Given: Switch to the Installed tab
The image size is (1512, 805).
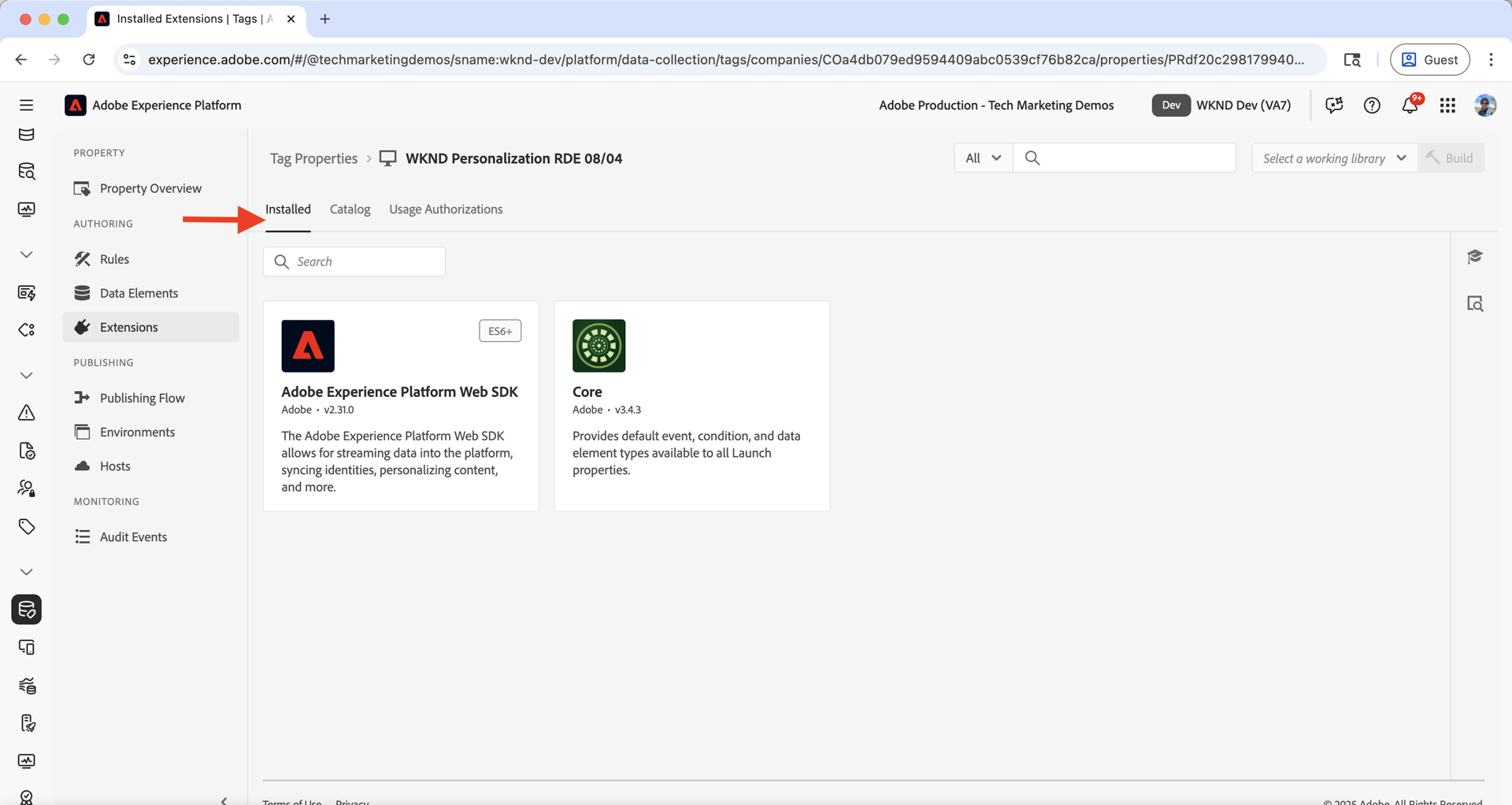Looking at the screenshot, I should coord(288,210).
